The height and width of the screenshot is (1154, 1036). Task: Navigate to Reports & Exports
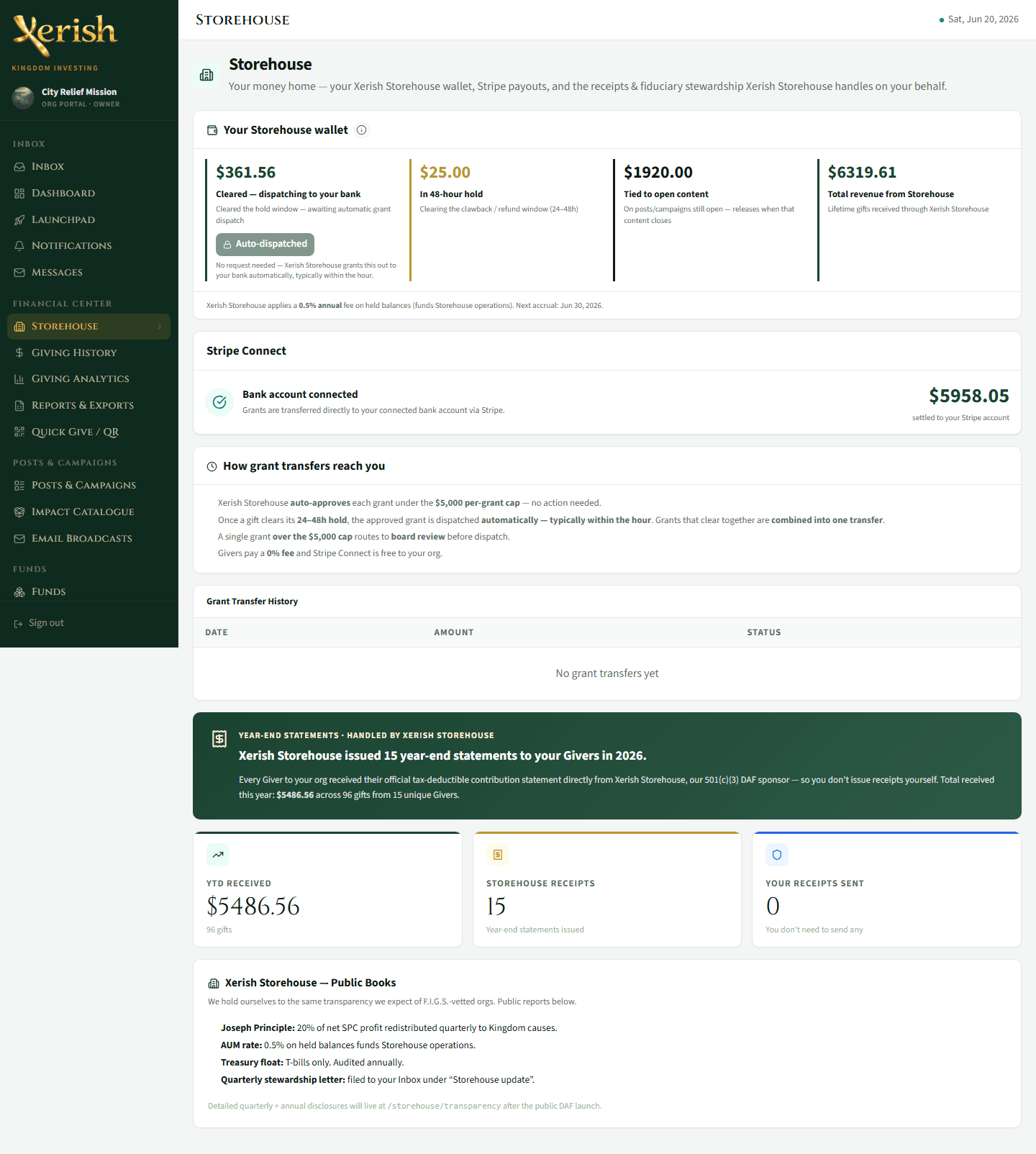pos(89,406)
